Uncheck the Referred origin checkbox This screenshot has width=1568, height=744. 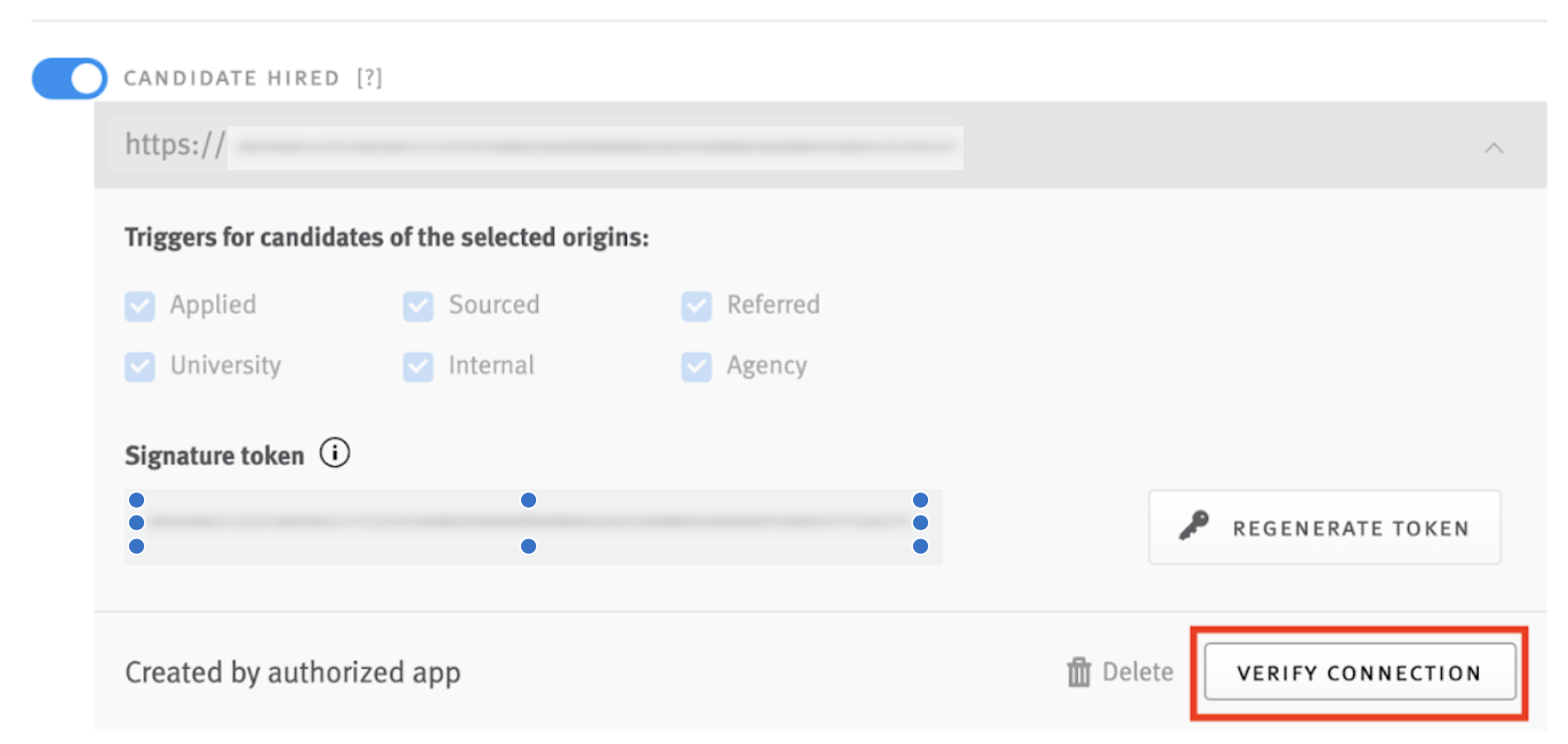pyautogui.click(x=696, y=306)
